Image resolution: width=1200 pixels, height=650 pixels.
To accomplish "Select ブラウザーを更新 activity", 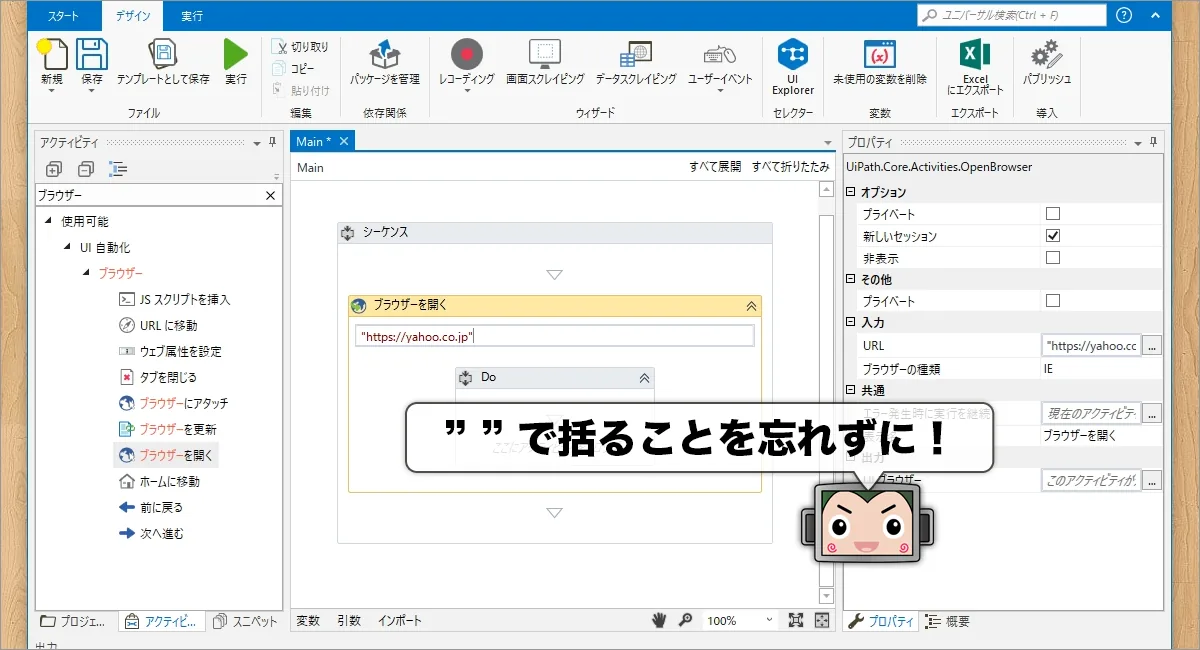I will coord(168,429).
